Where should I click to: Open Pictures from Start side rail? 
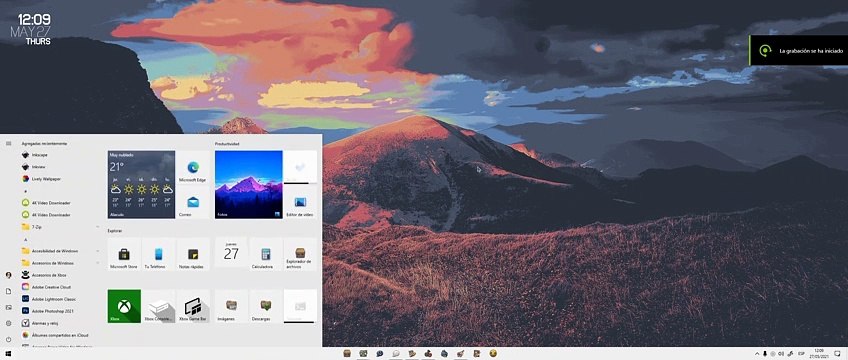9,307
